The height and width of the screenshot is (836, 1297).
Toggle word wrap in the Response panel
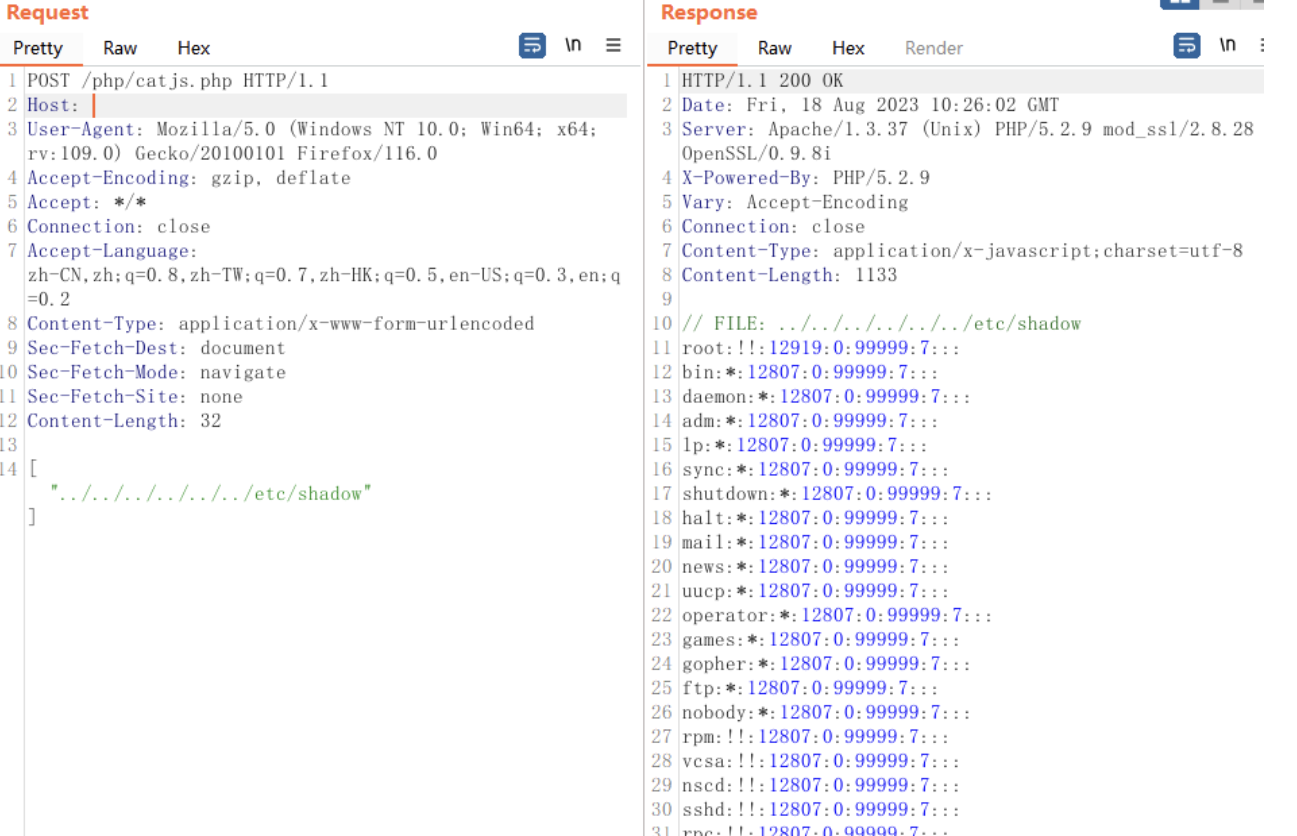pos(1186,46)
